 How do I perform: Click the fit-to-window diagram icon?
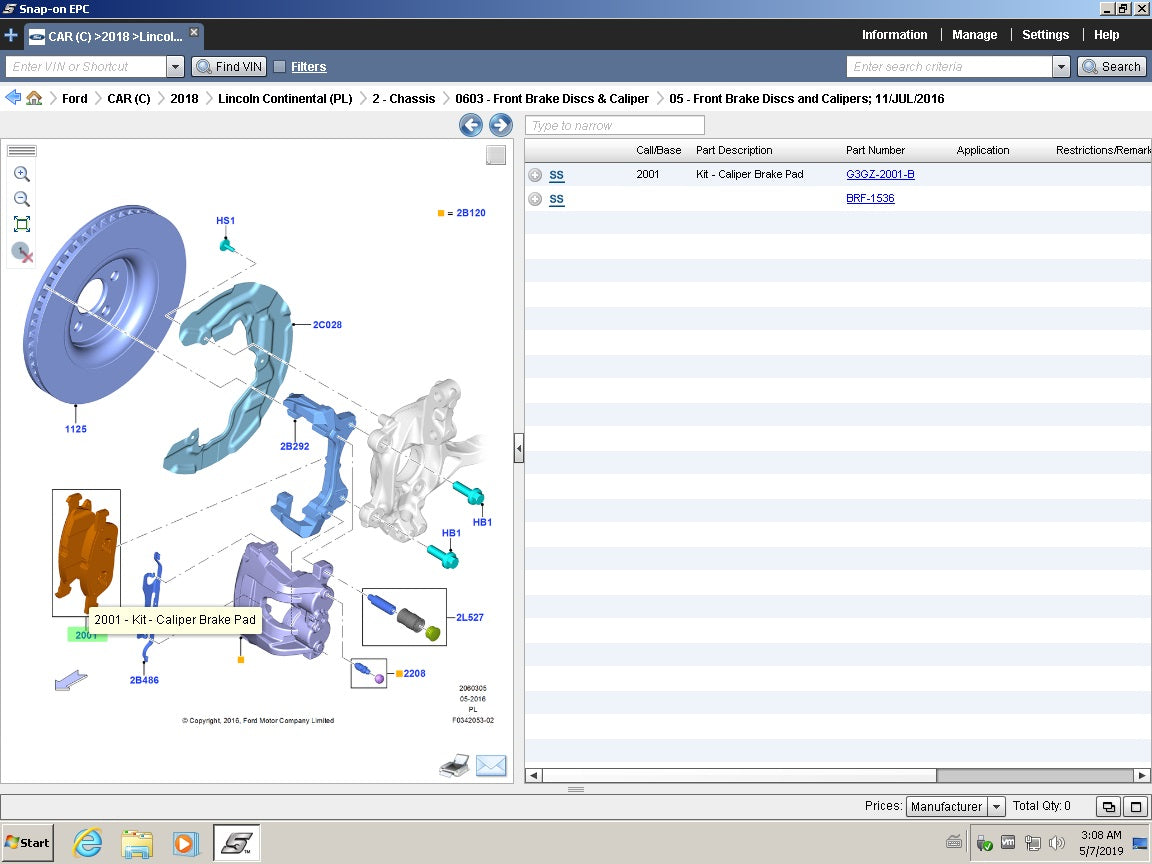pyautogui.click(x=21, y=224)
